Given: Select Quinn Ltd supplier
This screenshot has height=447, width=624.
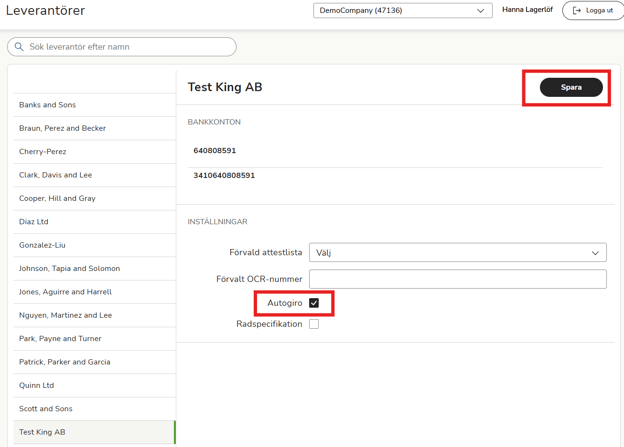Looking at the screenshot, I should 37,385.
